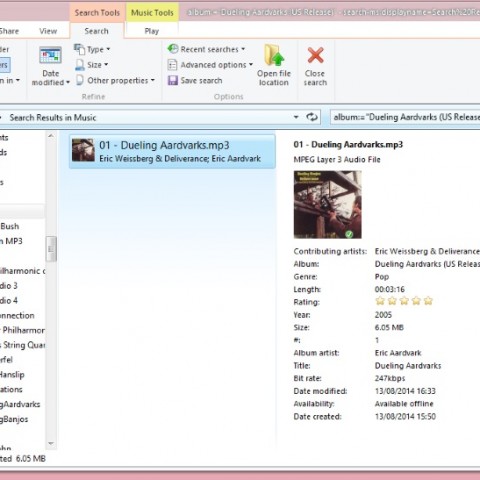
Task: Select the nnection item in navigation pane
Action: (17, 315)
